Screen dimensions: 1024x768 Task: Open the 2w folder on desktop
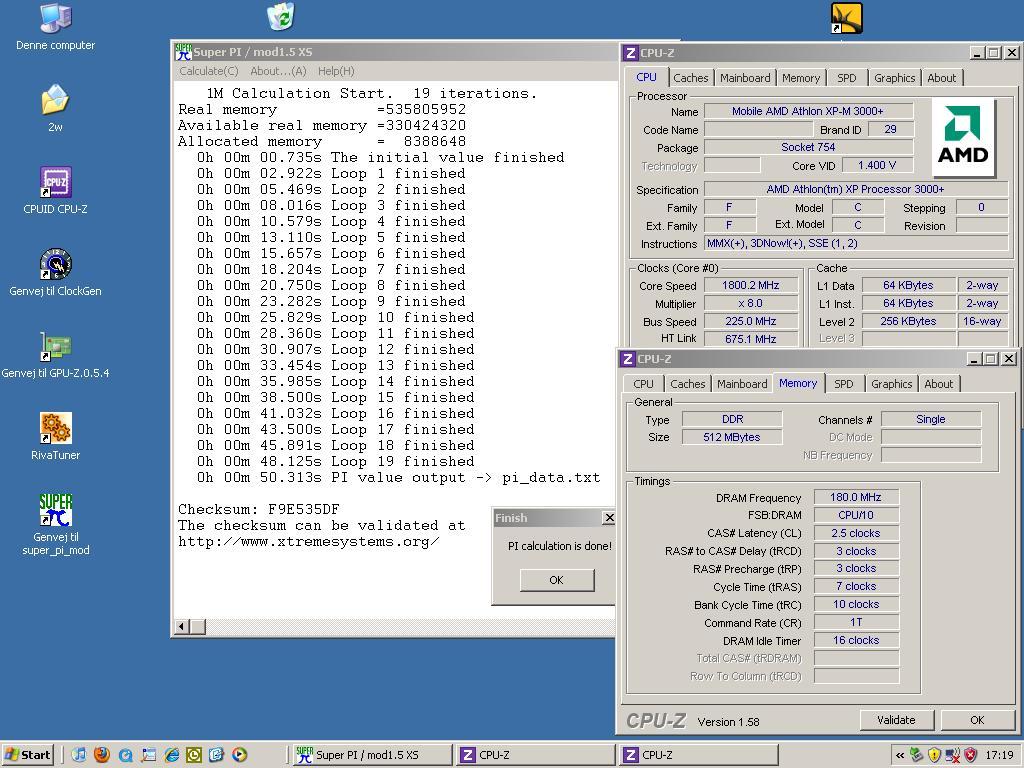(x=55, y=108)
